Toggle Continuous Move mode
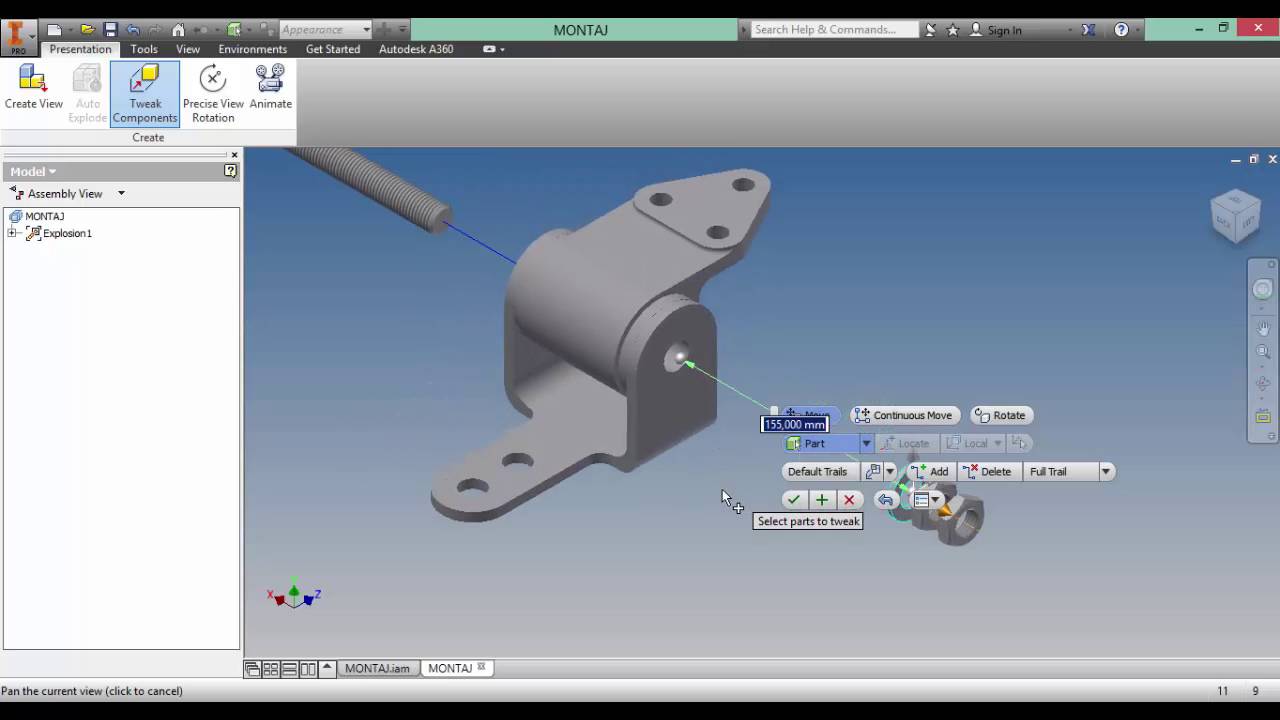 pos(904,415)
